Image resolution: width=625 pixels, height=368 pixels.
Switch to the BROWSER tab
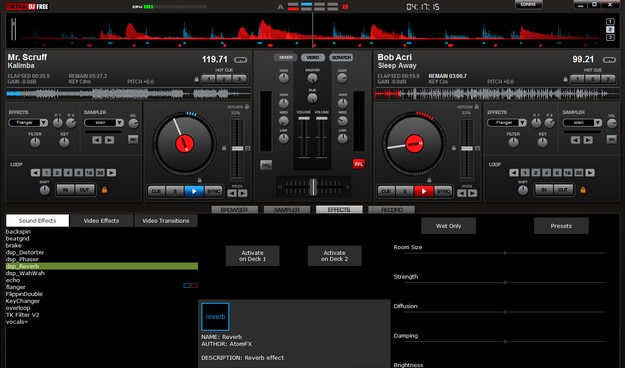(x=234, y=210)
